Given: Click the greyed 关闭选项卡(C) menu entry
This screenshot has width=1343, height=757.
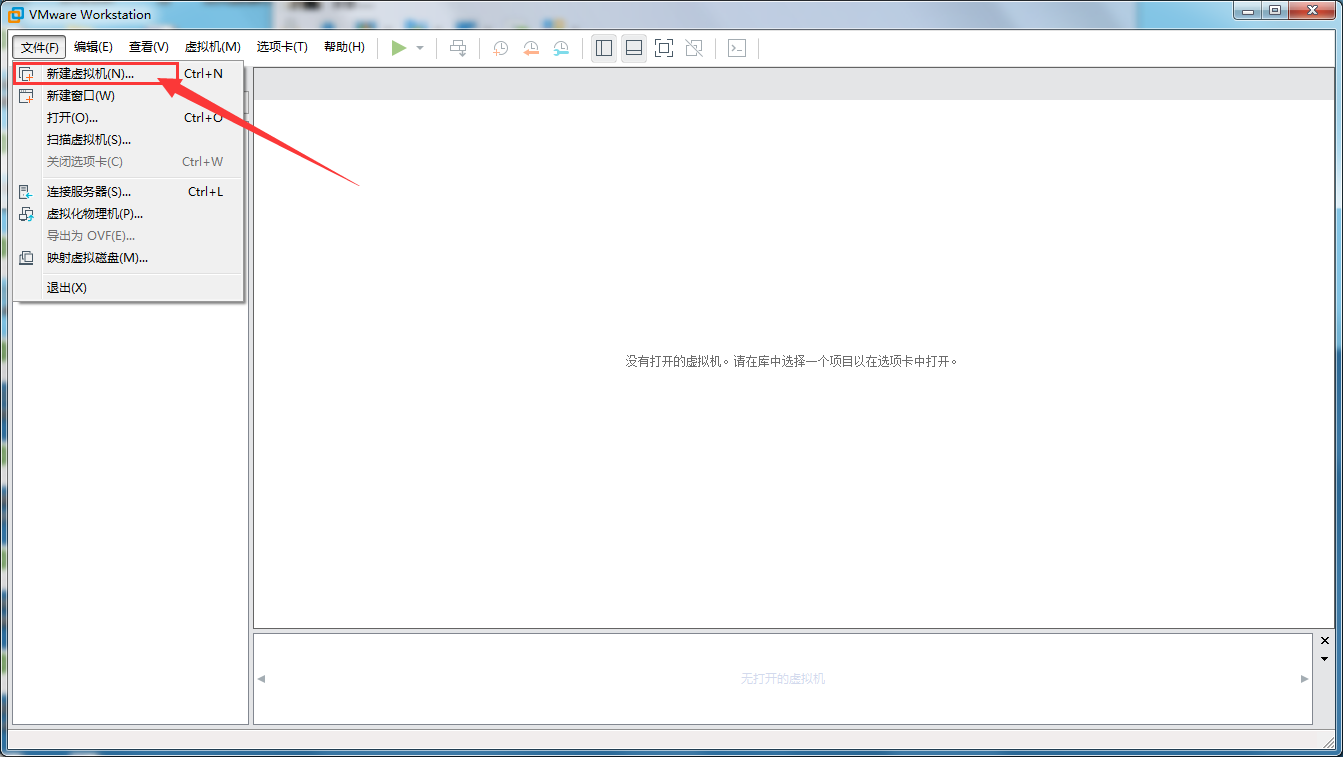Looking at the screenshot, I should pyautogui.click(x=128, y=162).
